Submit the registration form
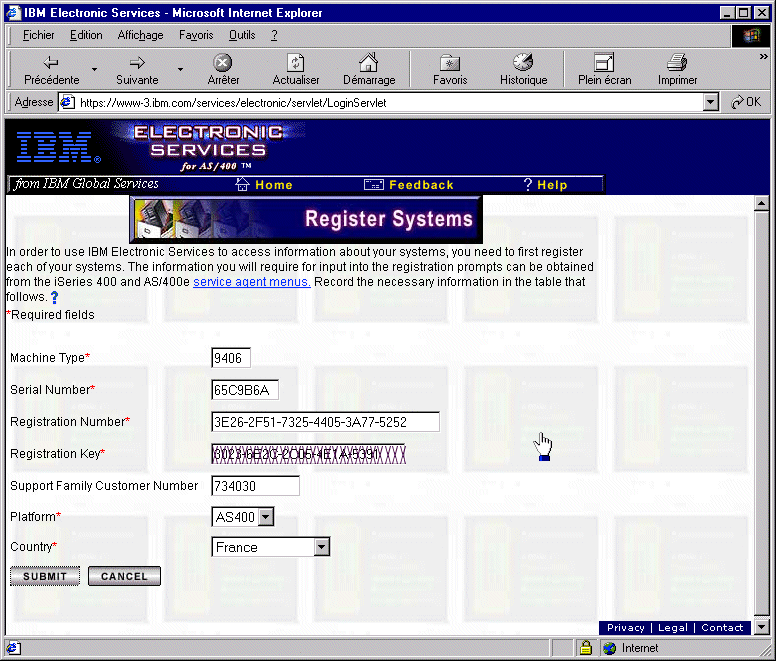Viewport: 776px width, 661px height. pos(45,576)
